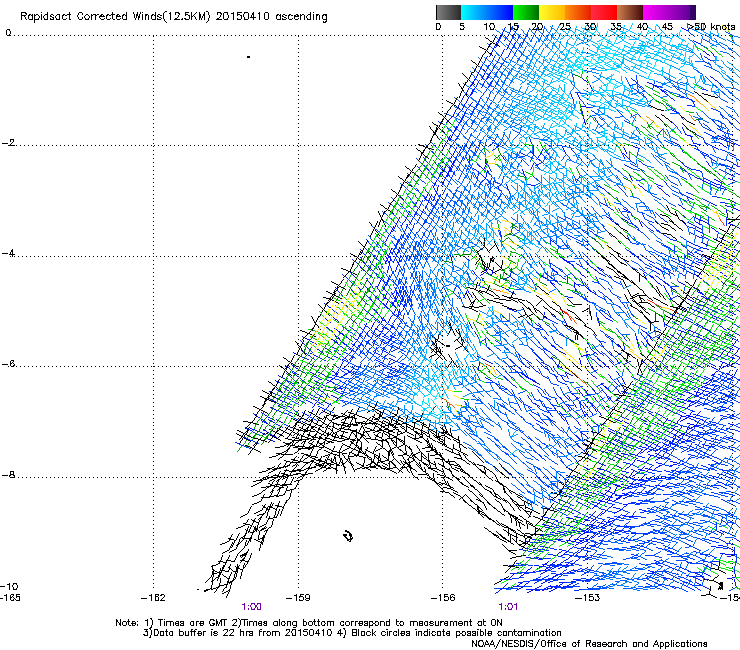
Task: Click the longitude label '-156'
Action: tap(443, 598)
